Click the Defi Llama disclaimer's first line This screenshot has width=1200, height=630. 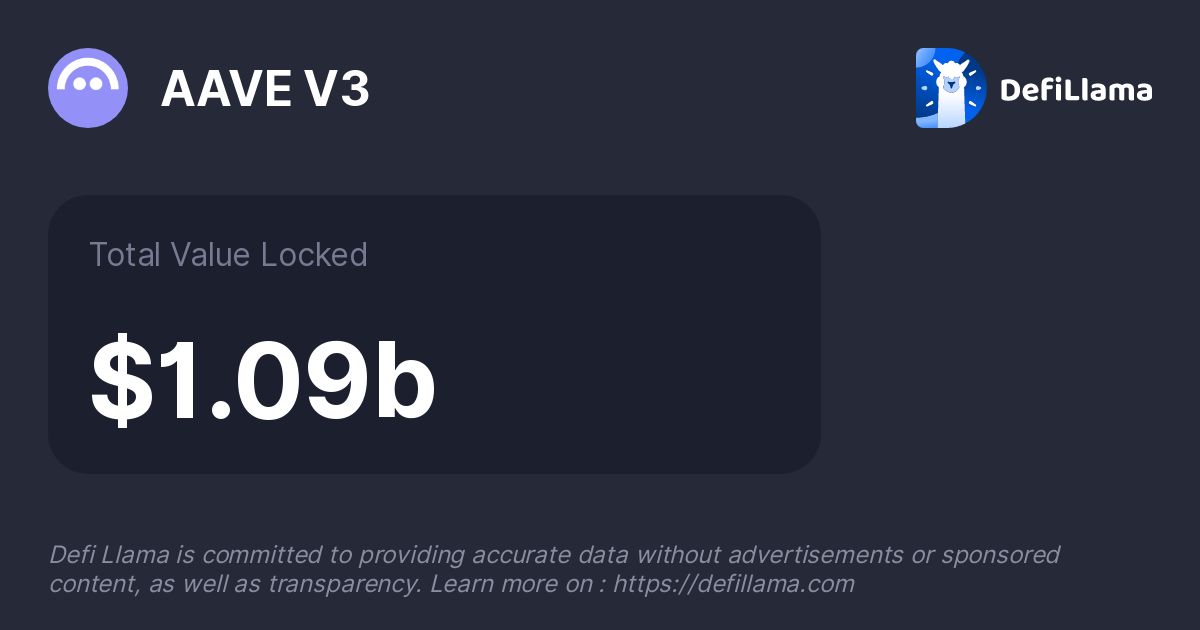(x=554, y=555)
